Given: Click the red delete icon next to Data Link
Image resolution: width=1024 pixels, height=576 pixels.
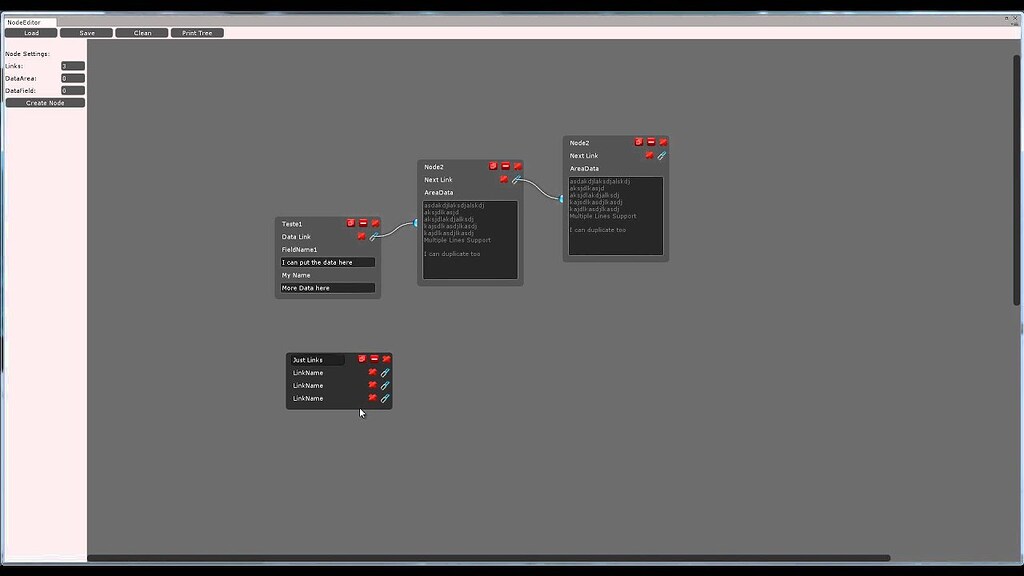Looking at the screenshot, I should point(361,236).
